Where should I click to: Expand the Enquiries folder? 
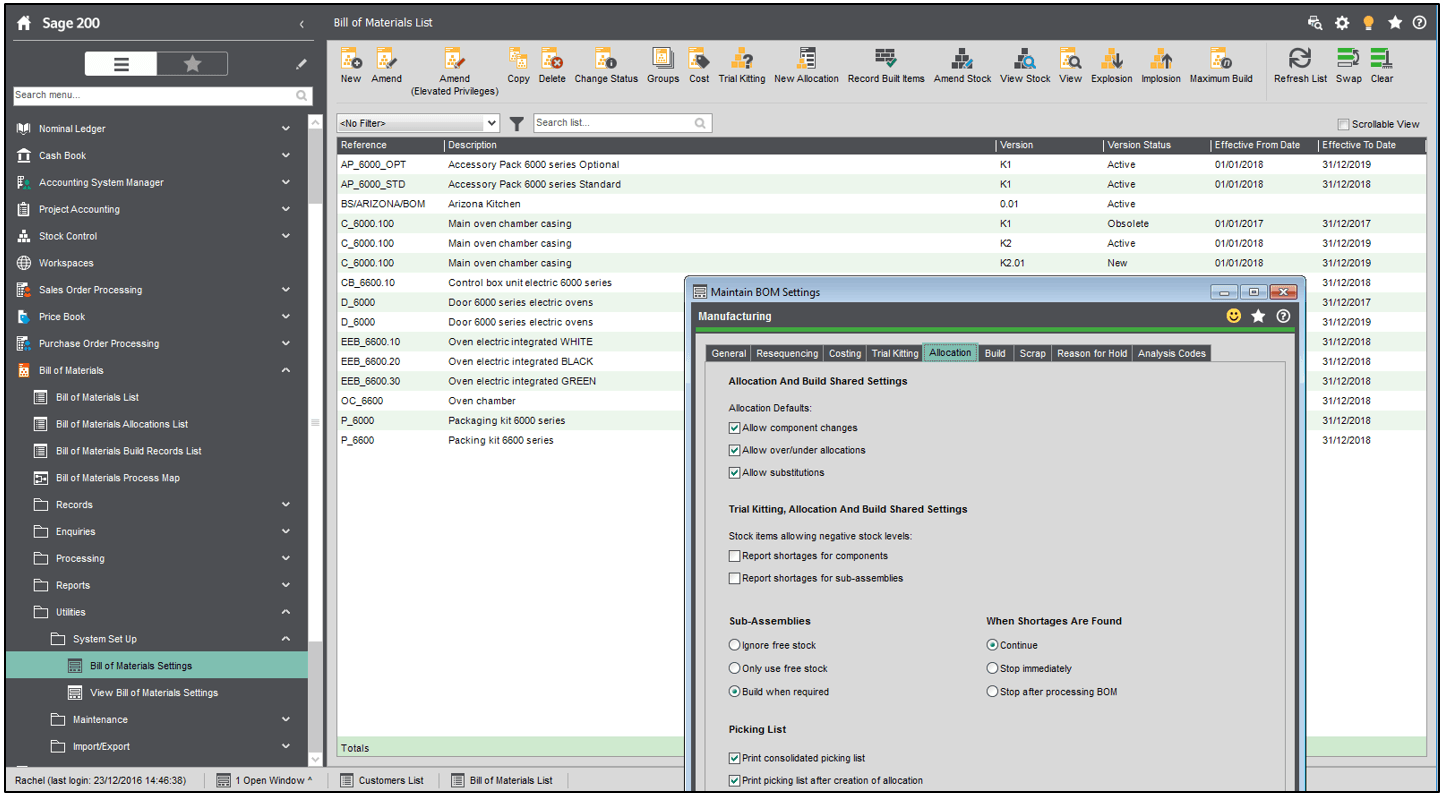click(286, 532)
